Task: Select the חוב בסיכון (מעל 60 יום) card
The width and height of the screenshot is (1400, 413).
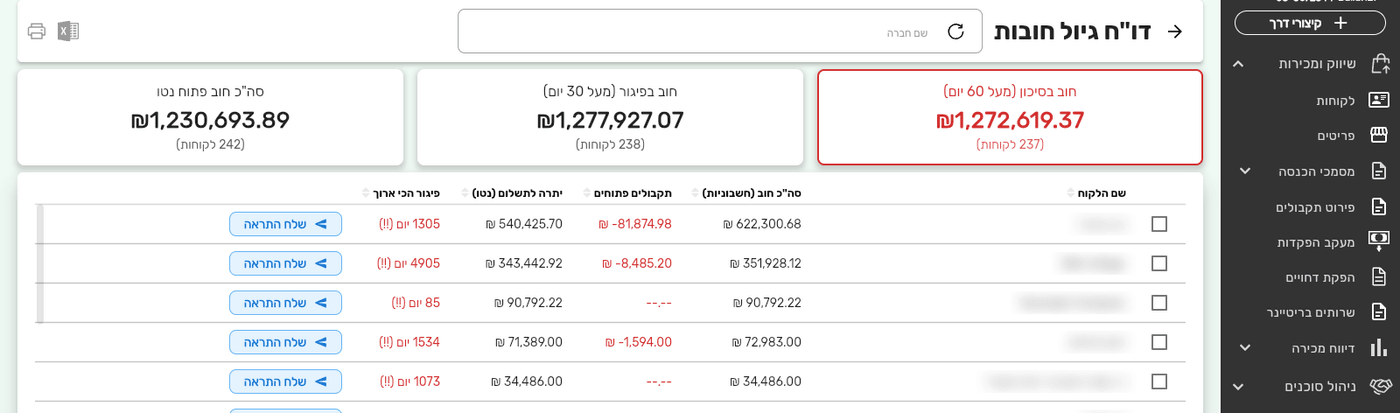Action: click(1010, 117)
